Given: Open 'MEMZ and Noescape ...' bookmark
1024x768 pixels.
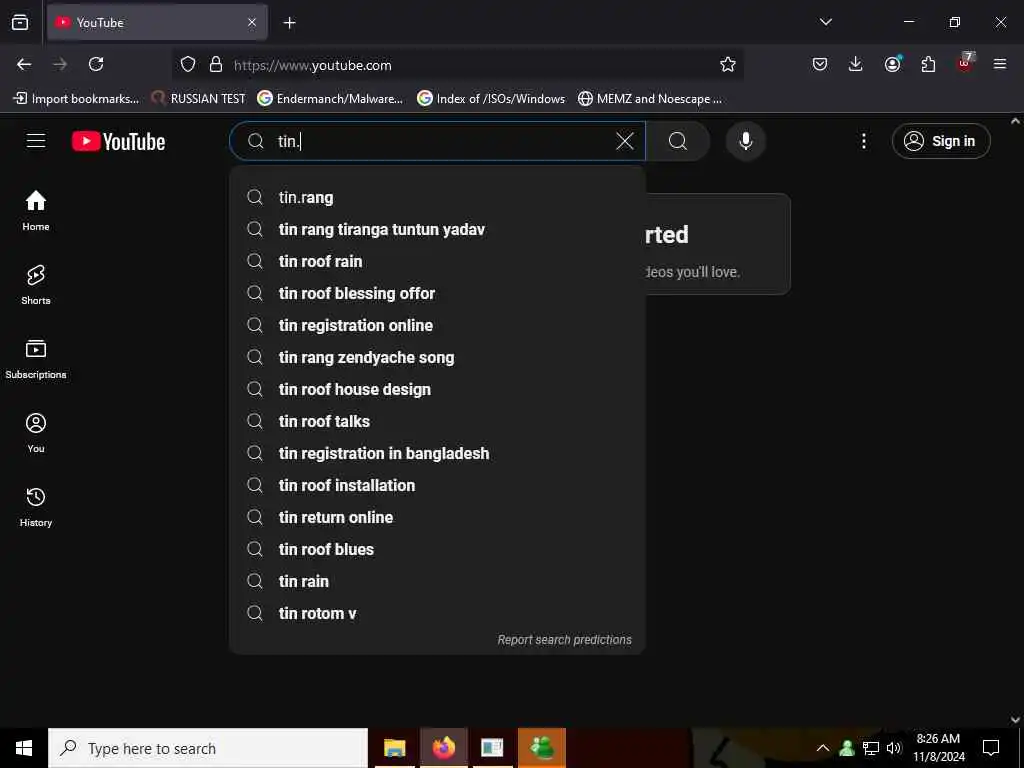Looking at the screenshot, I should pos(650,99).
